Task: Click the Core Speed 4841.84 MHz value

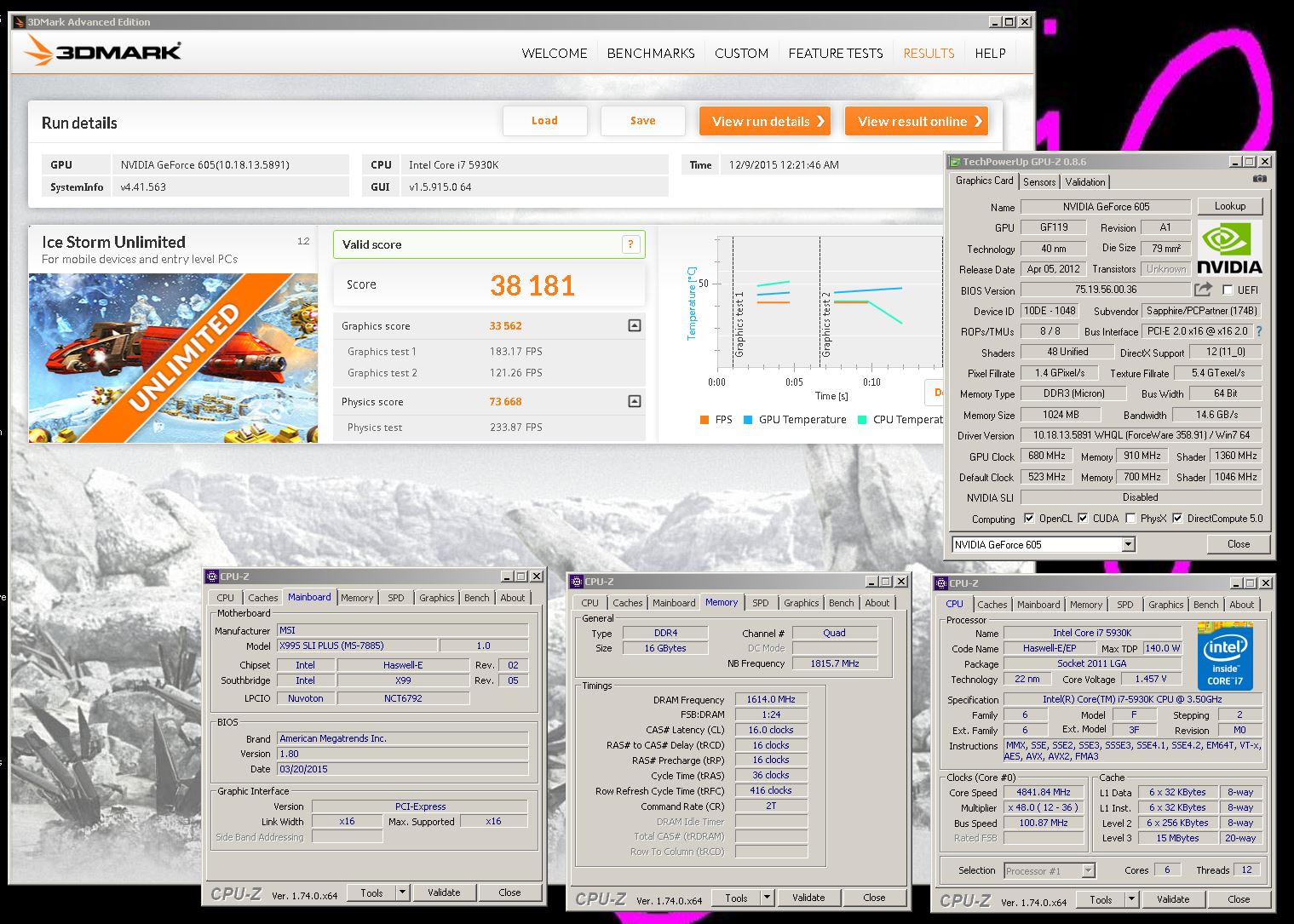Action: pyautogui.click(x=1044, y=792)
